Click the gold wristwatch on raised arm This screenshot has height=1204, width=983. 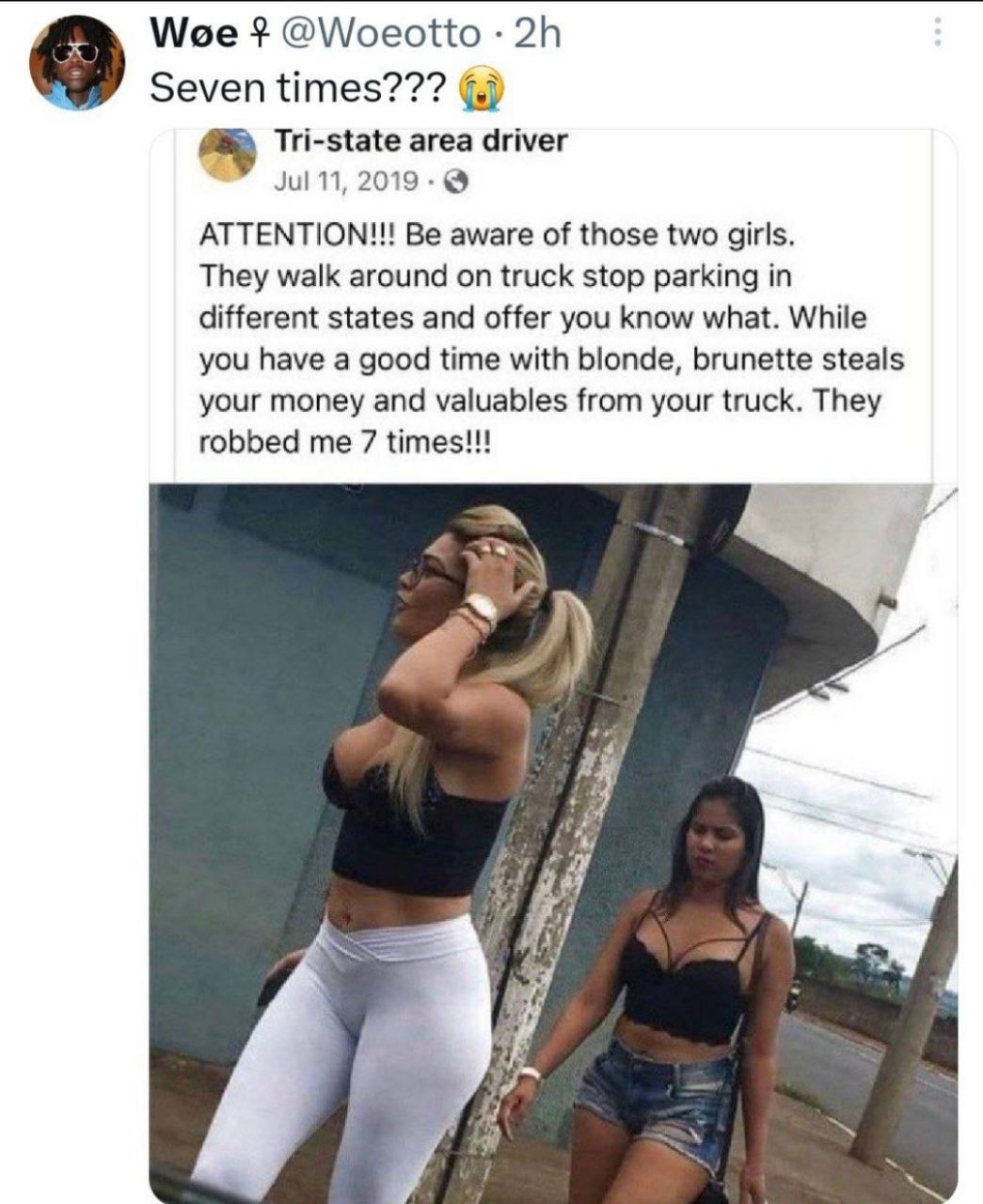click(x=480, y=610)
